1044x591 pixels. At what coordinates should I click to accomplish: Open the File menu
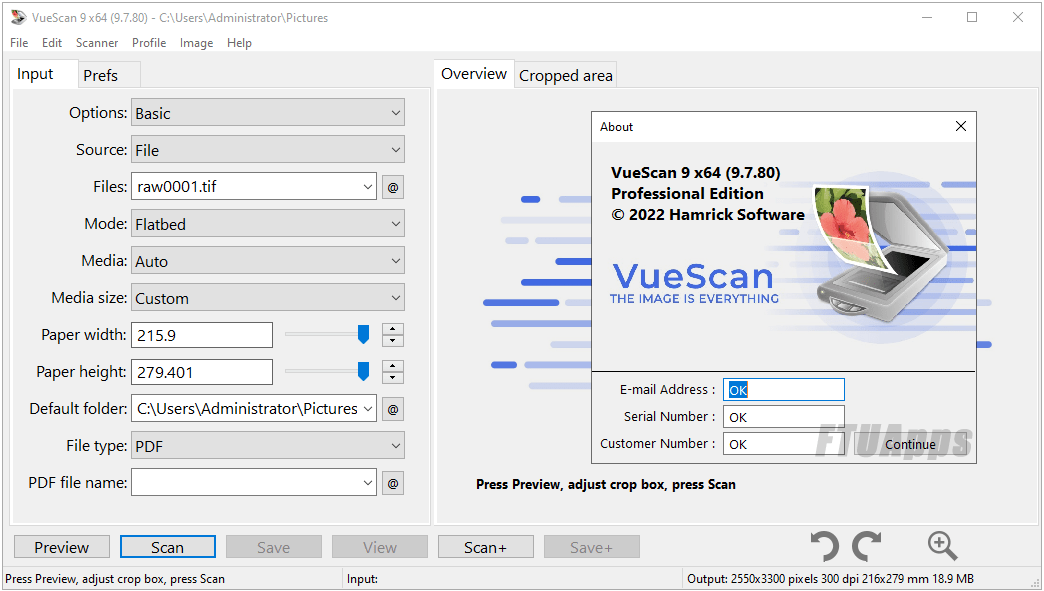pyautogui.click(x=19, y=43)
